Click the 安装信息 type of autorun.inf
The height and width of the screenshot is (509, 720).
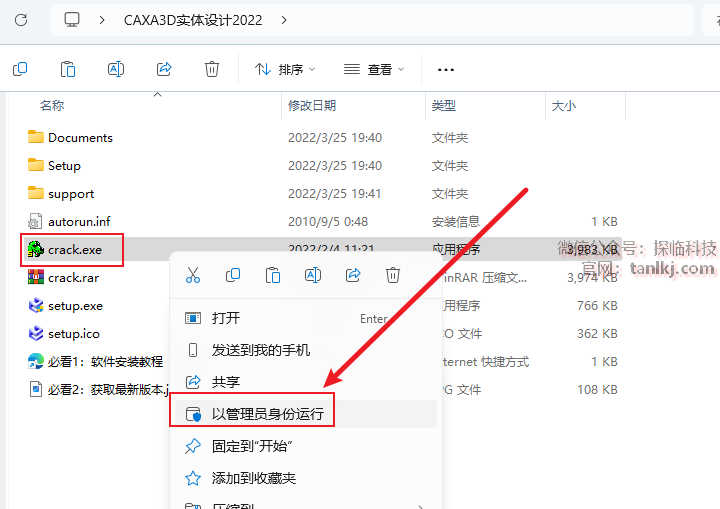(456, 222)
